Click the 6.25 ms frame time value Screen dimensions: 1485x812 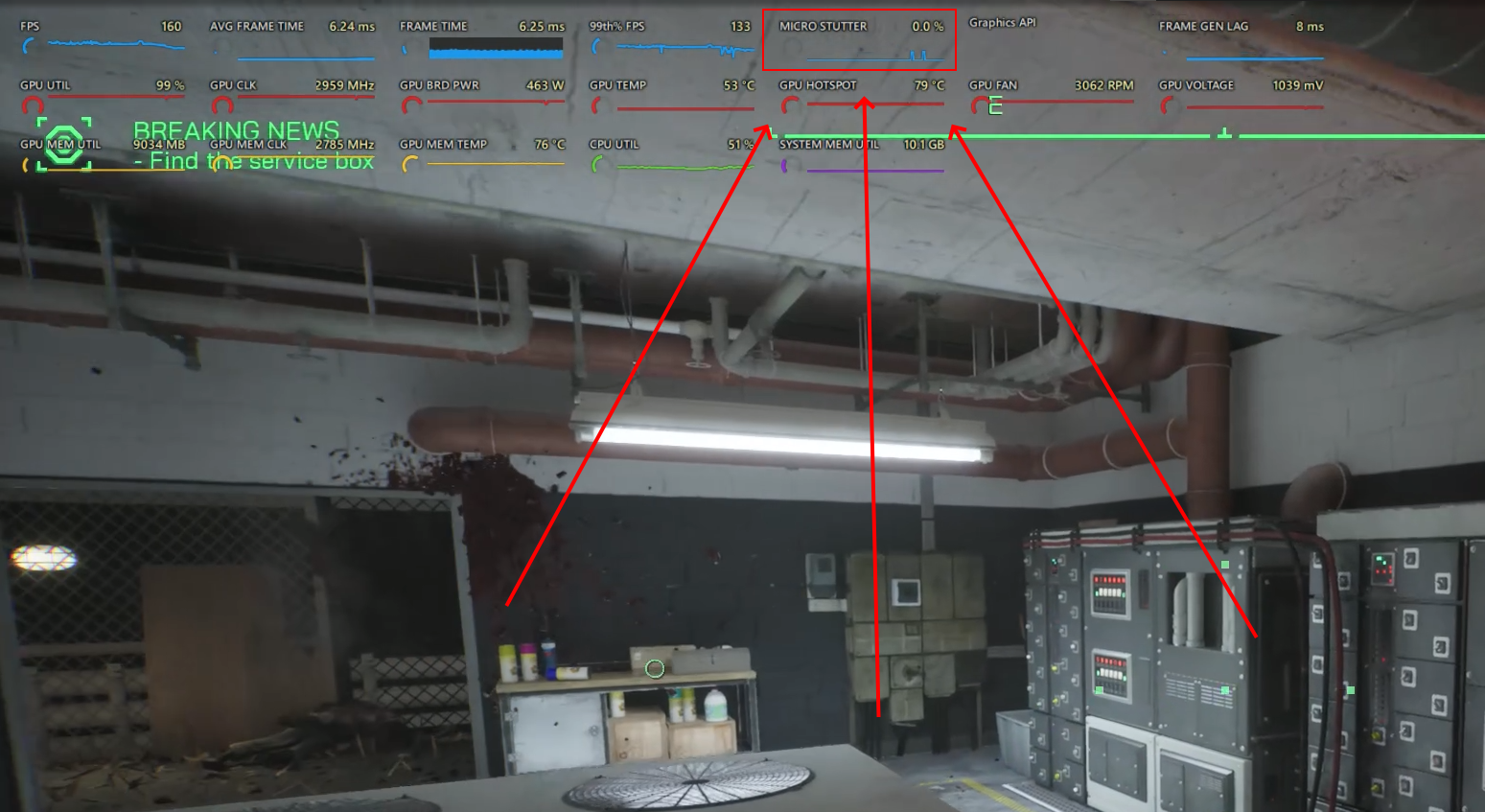point(542,27)
